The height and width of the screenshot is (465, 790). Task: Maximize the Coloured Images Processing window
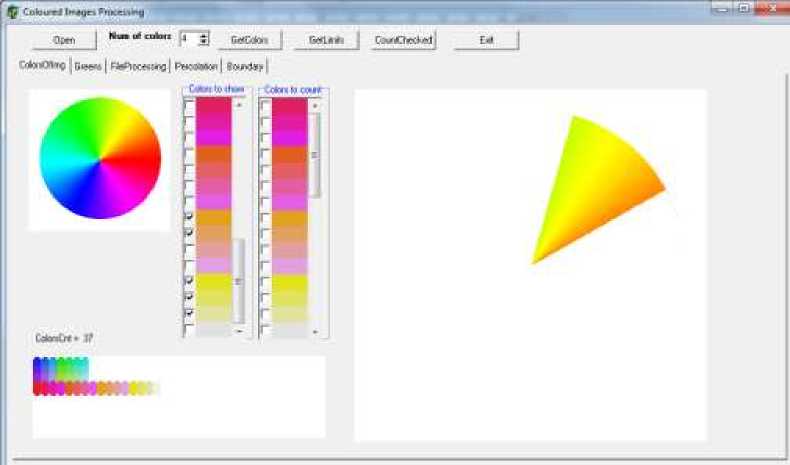click(x=744, y=8)
